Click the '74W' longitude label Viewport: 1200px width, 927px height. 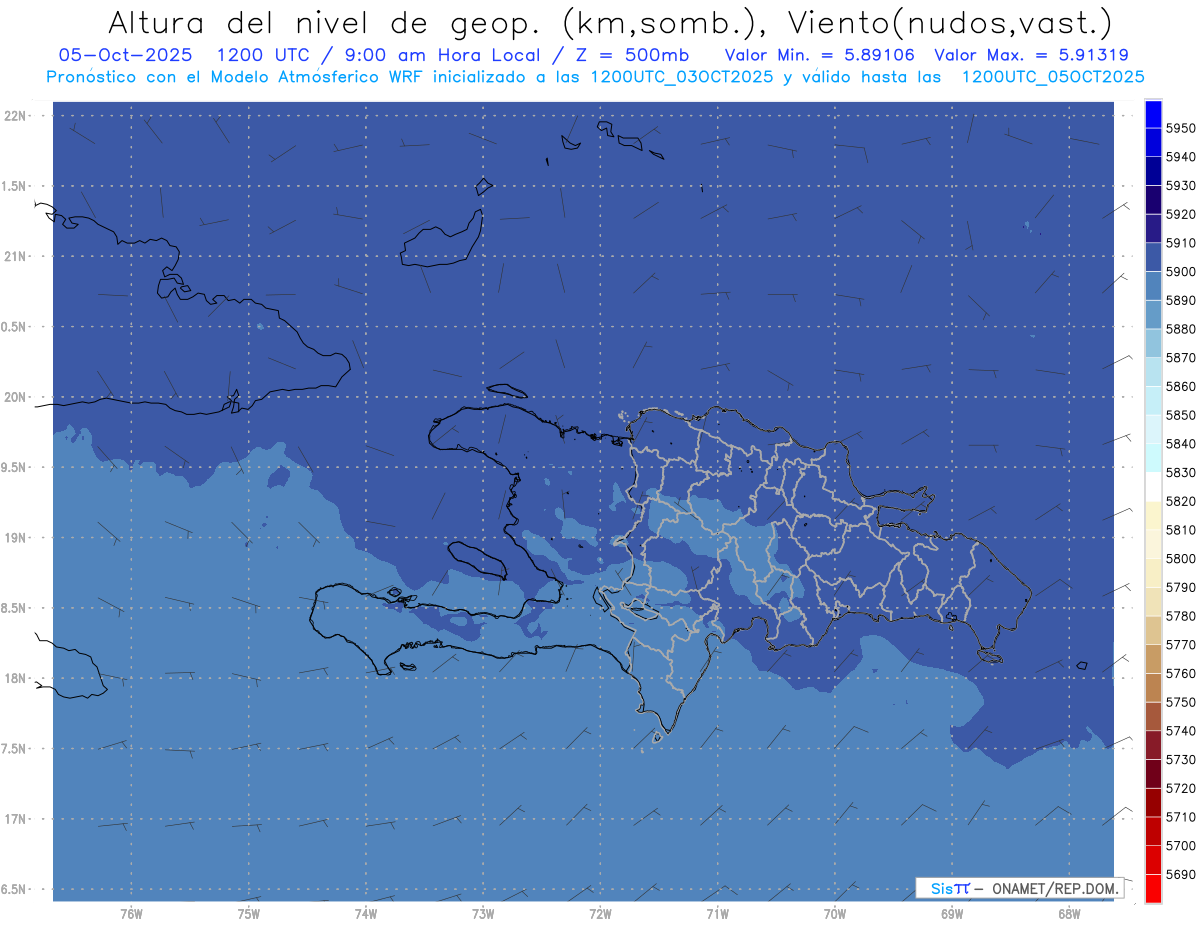click(x=365, y=914)
